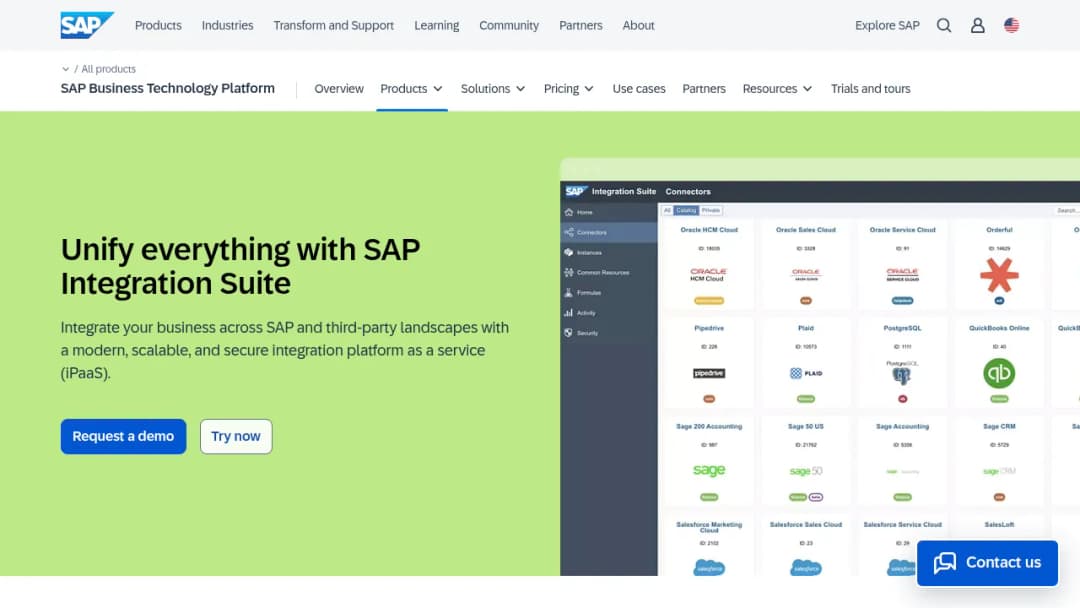Select the Private filter tab in Connectors
This screenshot has width=1080, height=608.
coord(711,211)
